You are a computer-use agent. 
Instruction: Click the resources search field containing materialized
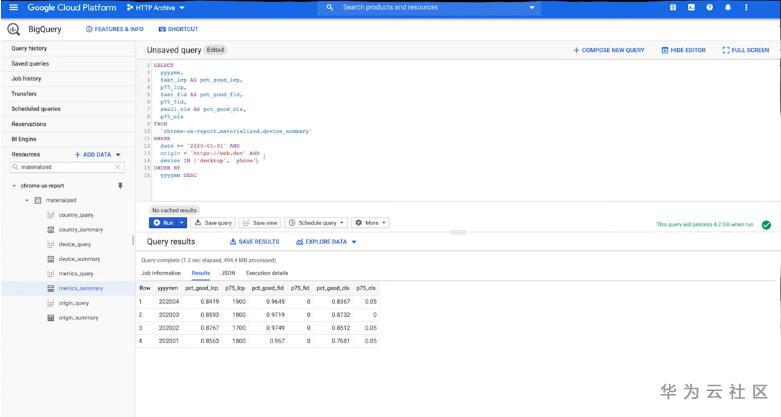click(x=67, y=167)
